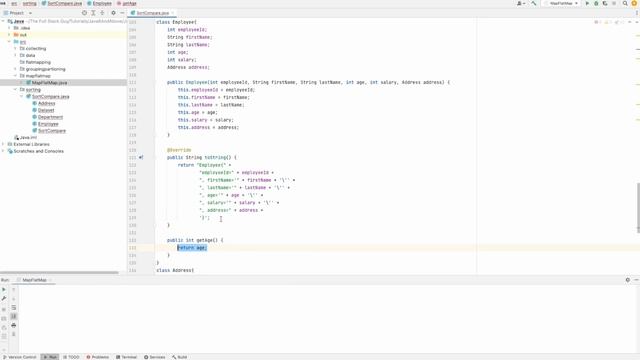The height and width of the screenshot is (360, 640).
Task: Collapse the mapflatmap folder
Action: 16,76
